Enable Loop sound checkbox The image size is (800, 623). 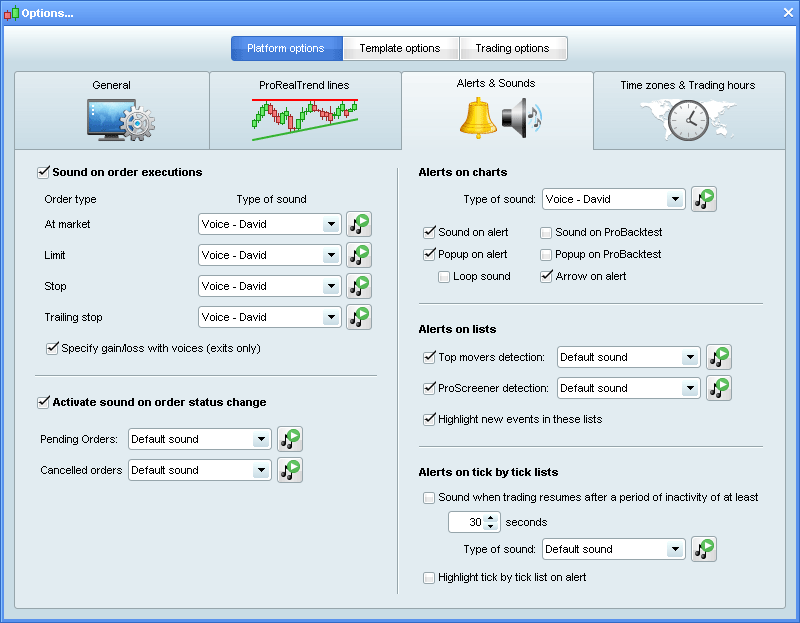click(444, 277)
